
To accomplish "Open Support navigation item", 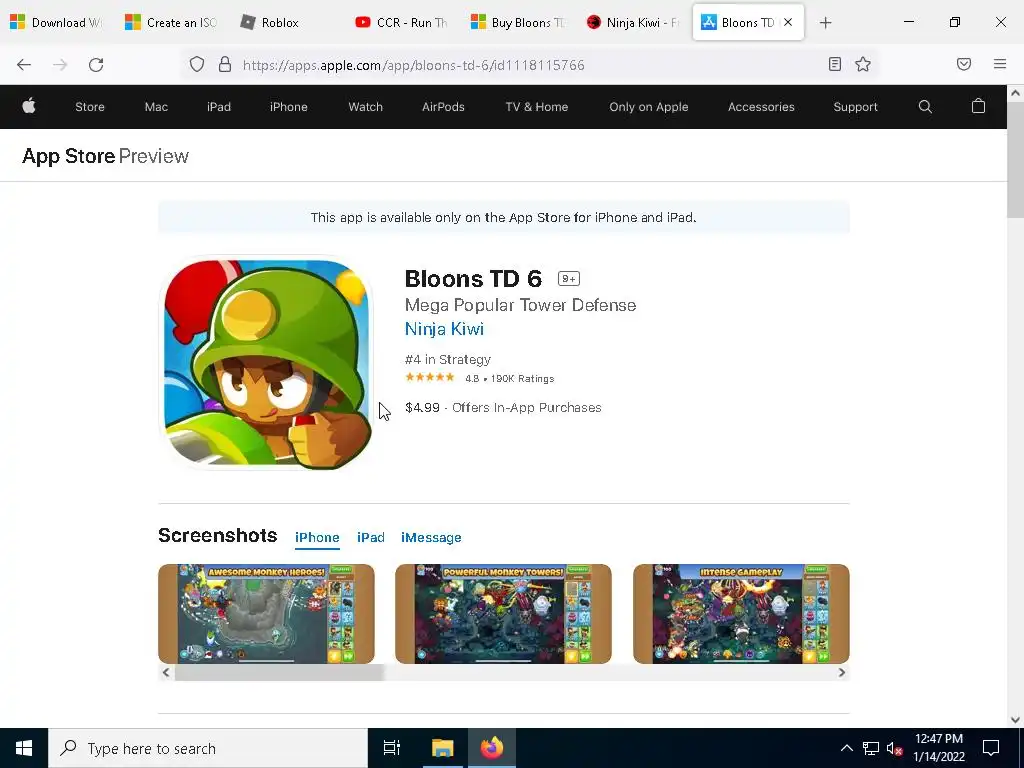I will click(855, 106).
